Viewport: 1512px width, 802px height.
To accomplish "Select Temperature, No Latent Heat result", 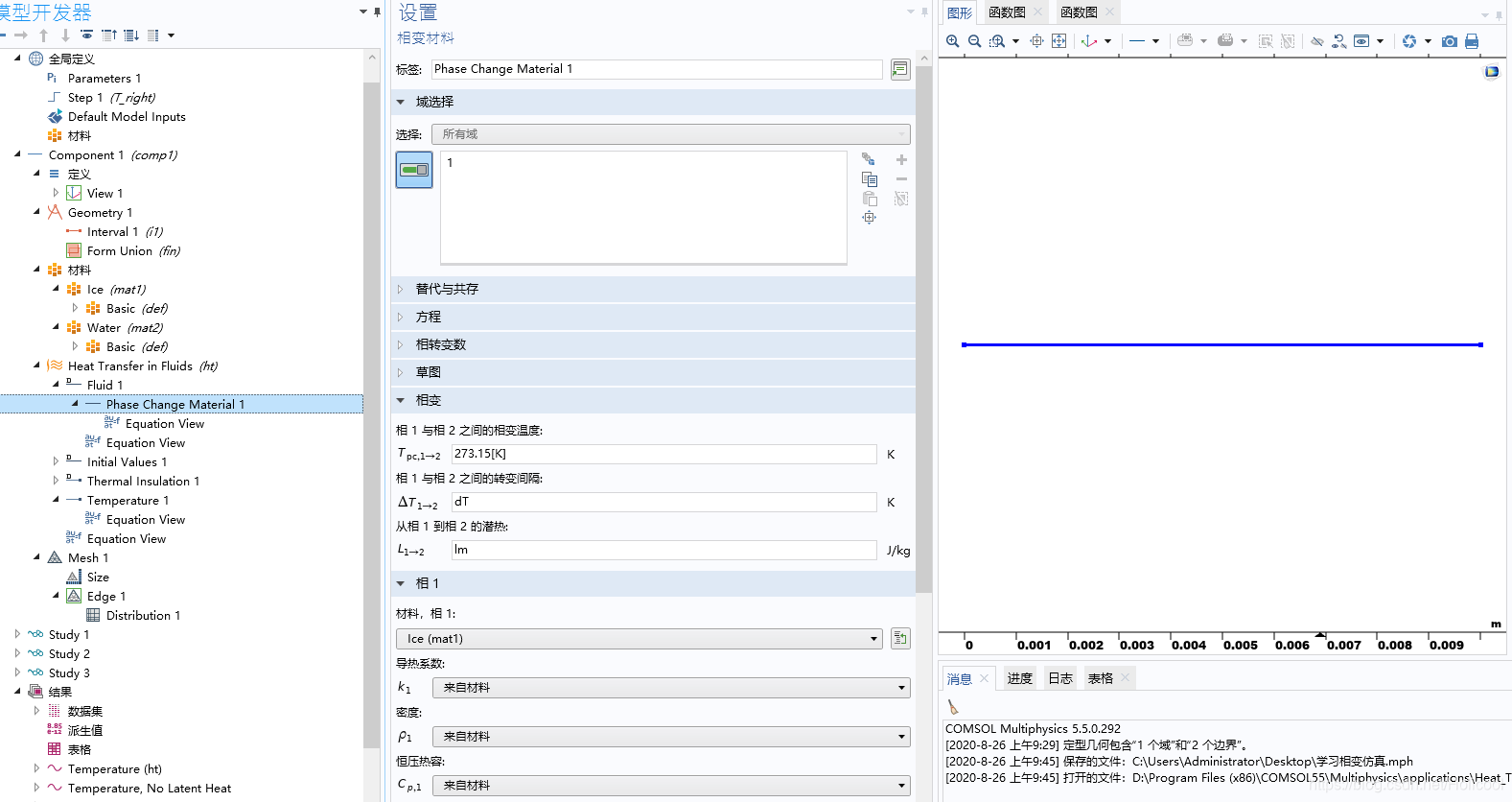I will (149, 788).
